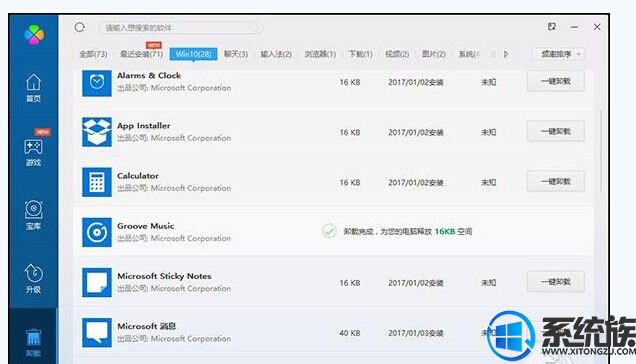636x364 pixels.
Task: Select the 全部(73) tab
Action: tap(93, 54)
